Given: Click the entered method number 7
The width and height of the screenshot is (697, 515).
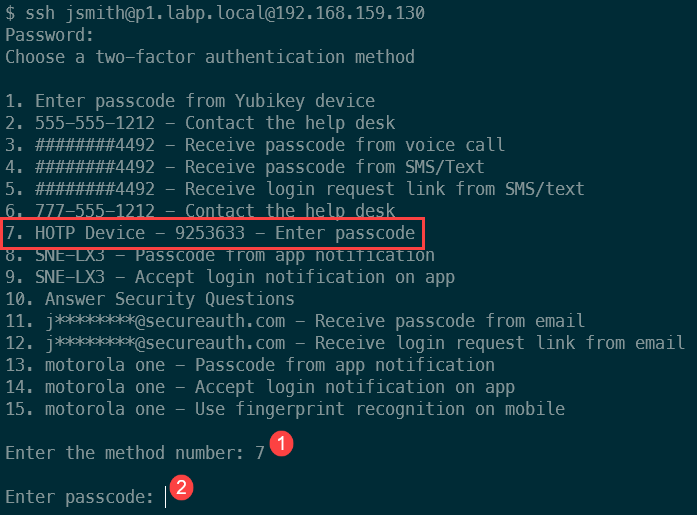Looking at the screenshot, I should tap(260, 453).
